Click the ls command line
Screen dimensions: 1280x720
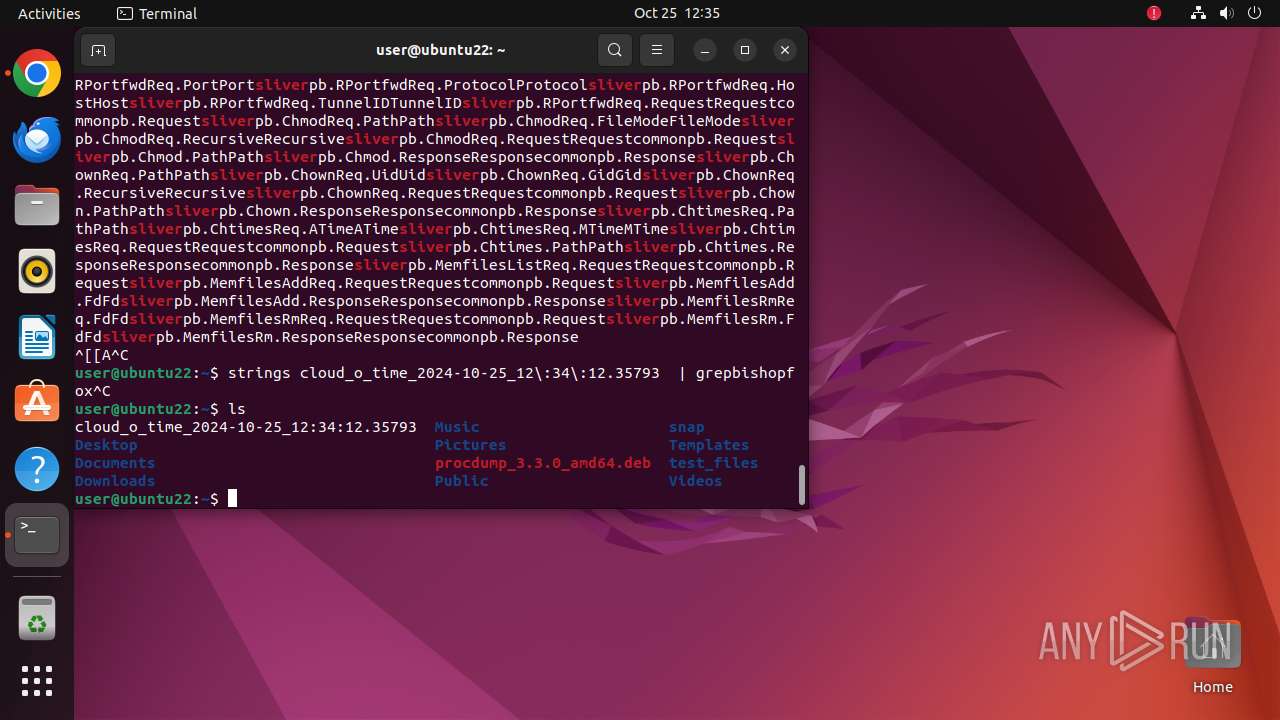[x=160, y=409]
